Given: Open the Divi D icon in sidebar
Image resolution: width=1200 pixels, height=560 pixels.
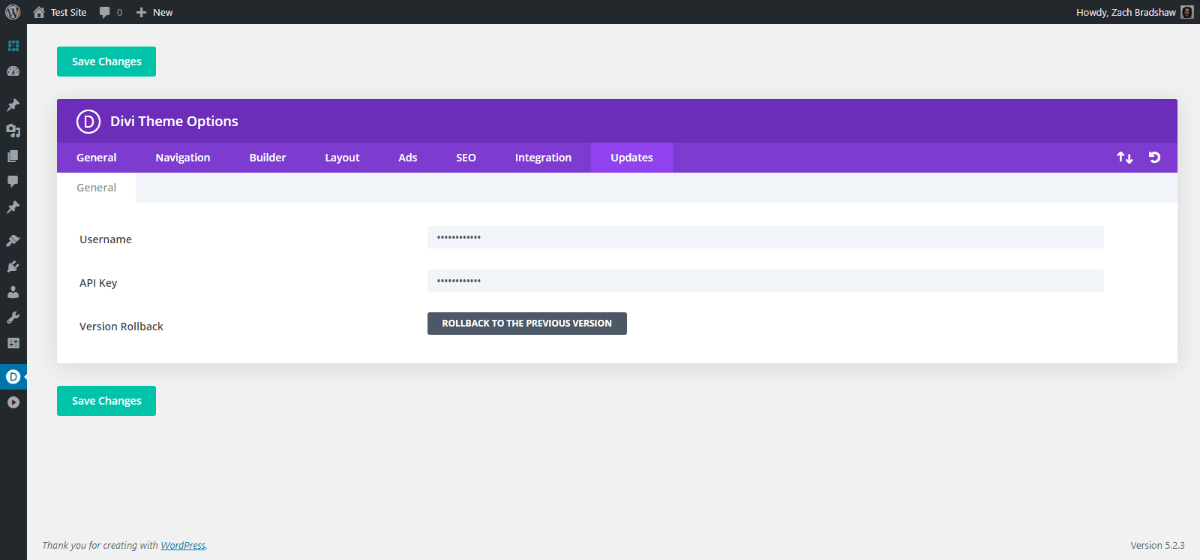Looking at the screenshot, I should pos(13,377).
